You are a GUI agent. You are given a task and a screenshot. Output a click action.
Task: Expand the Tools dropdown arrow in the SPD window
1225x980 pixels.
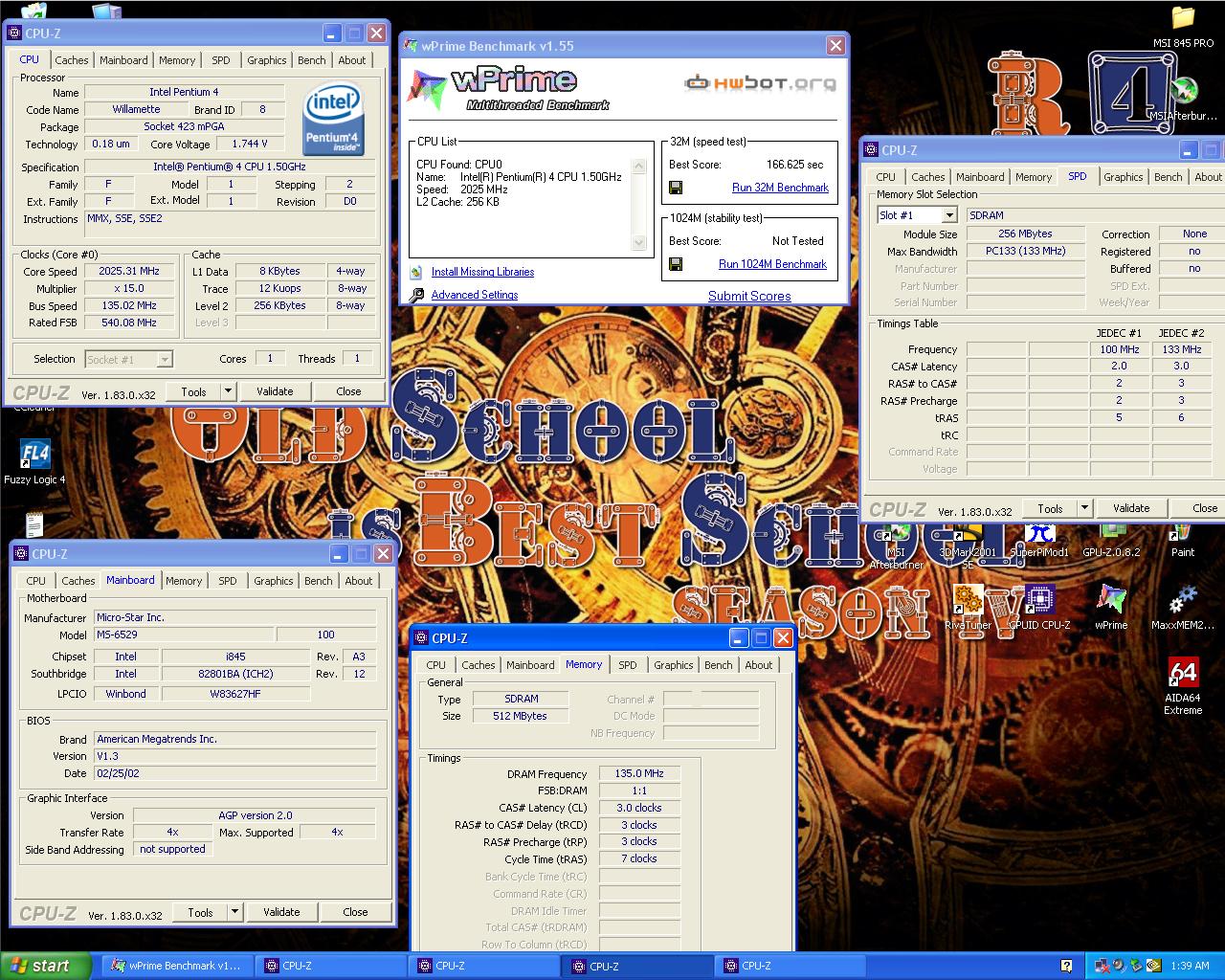1084,508
